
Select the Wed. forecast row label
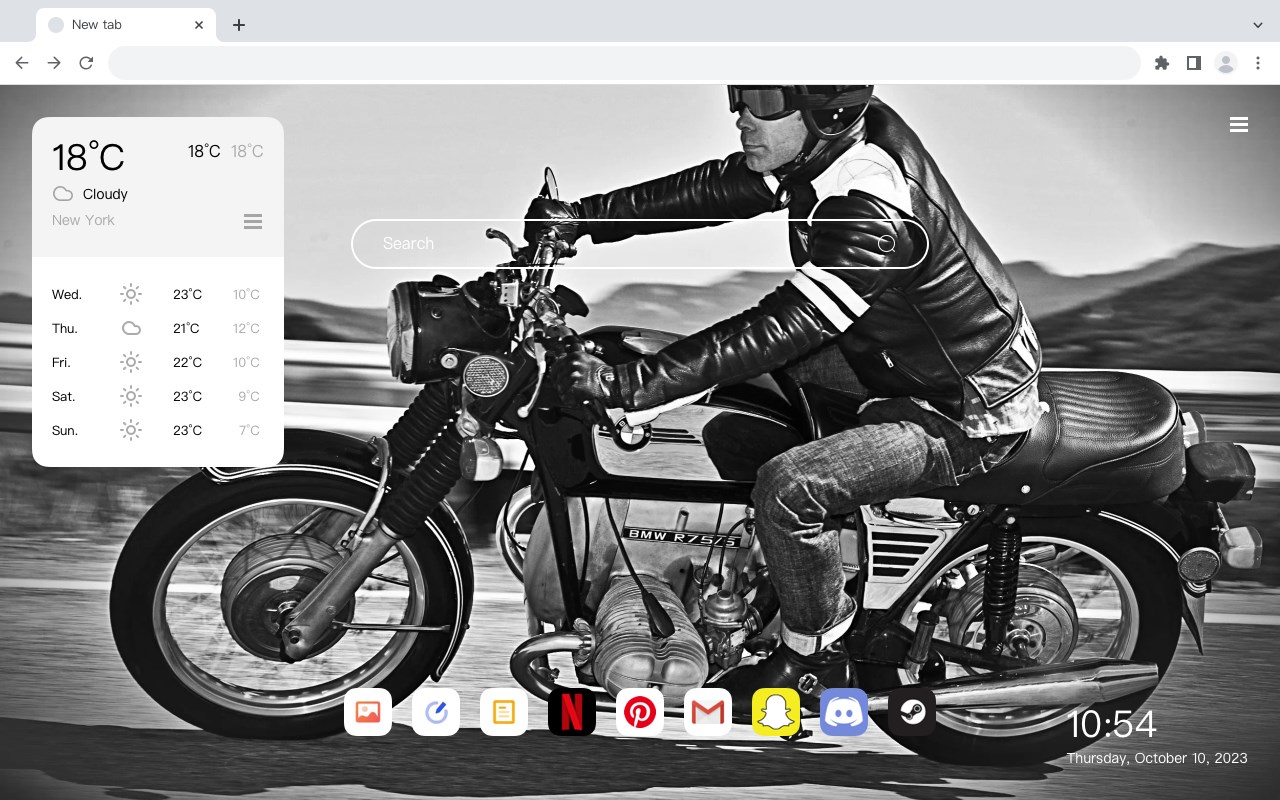coord(67,294)
